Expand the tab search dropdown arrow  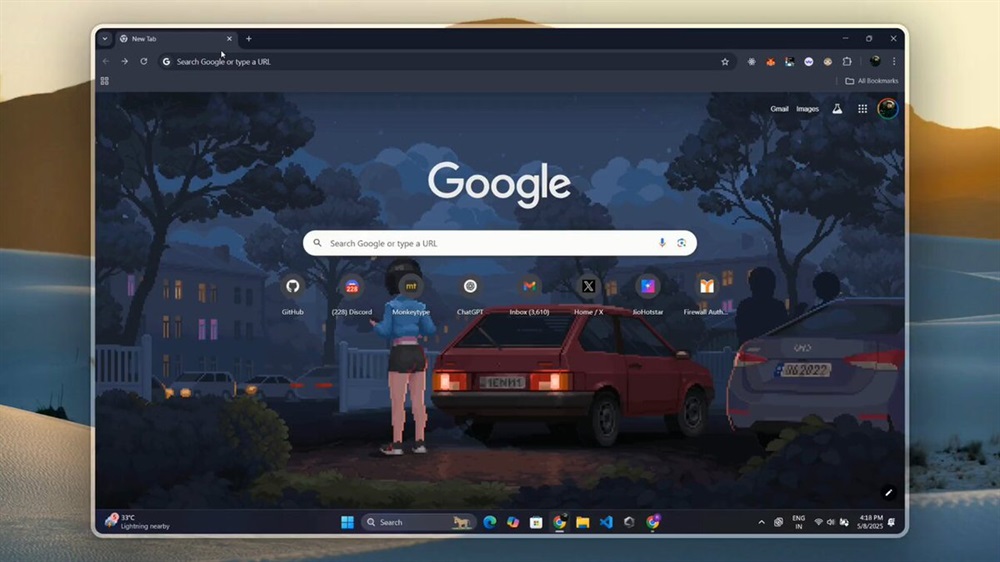(105, 39)
